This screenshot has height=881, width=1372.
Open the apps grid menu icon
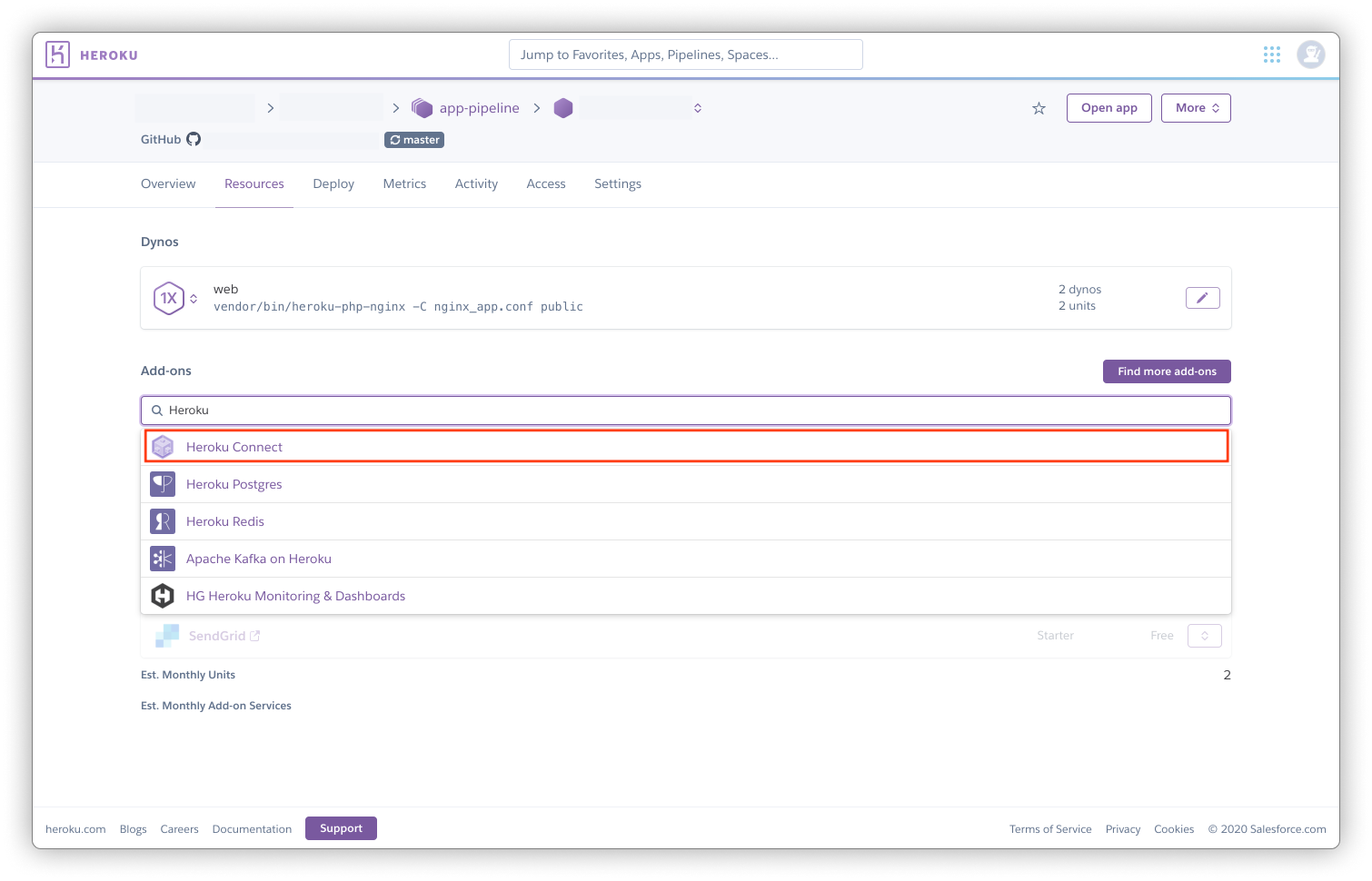(x=1272, y=54)
